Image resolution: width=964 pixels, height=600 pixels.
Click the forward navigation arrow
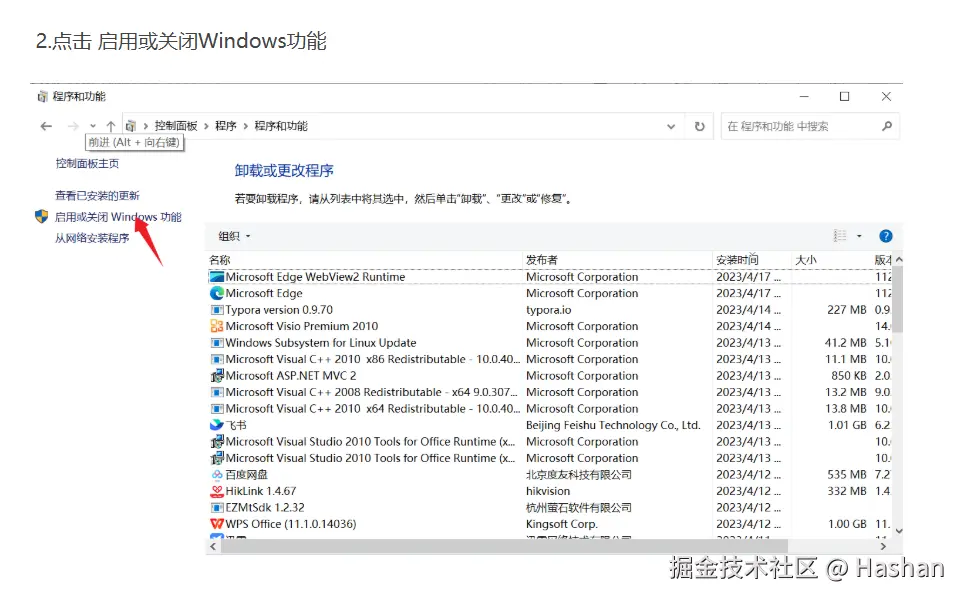(x=73, y=126)
